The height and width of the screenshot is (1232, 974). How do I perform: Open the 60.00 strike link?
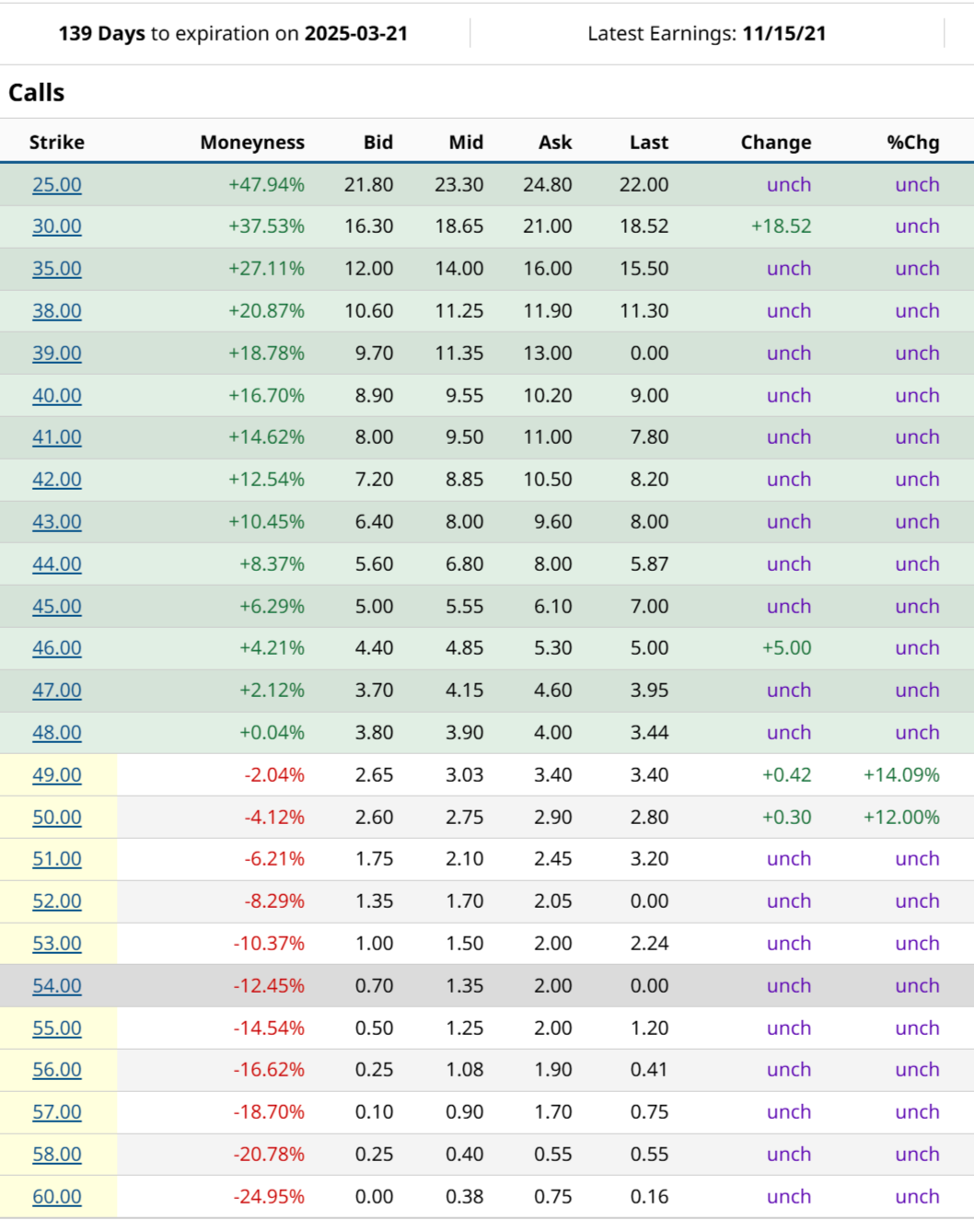coord(57,1197)
